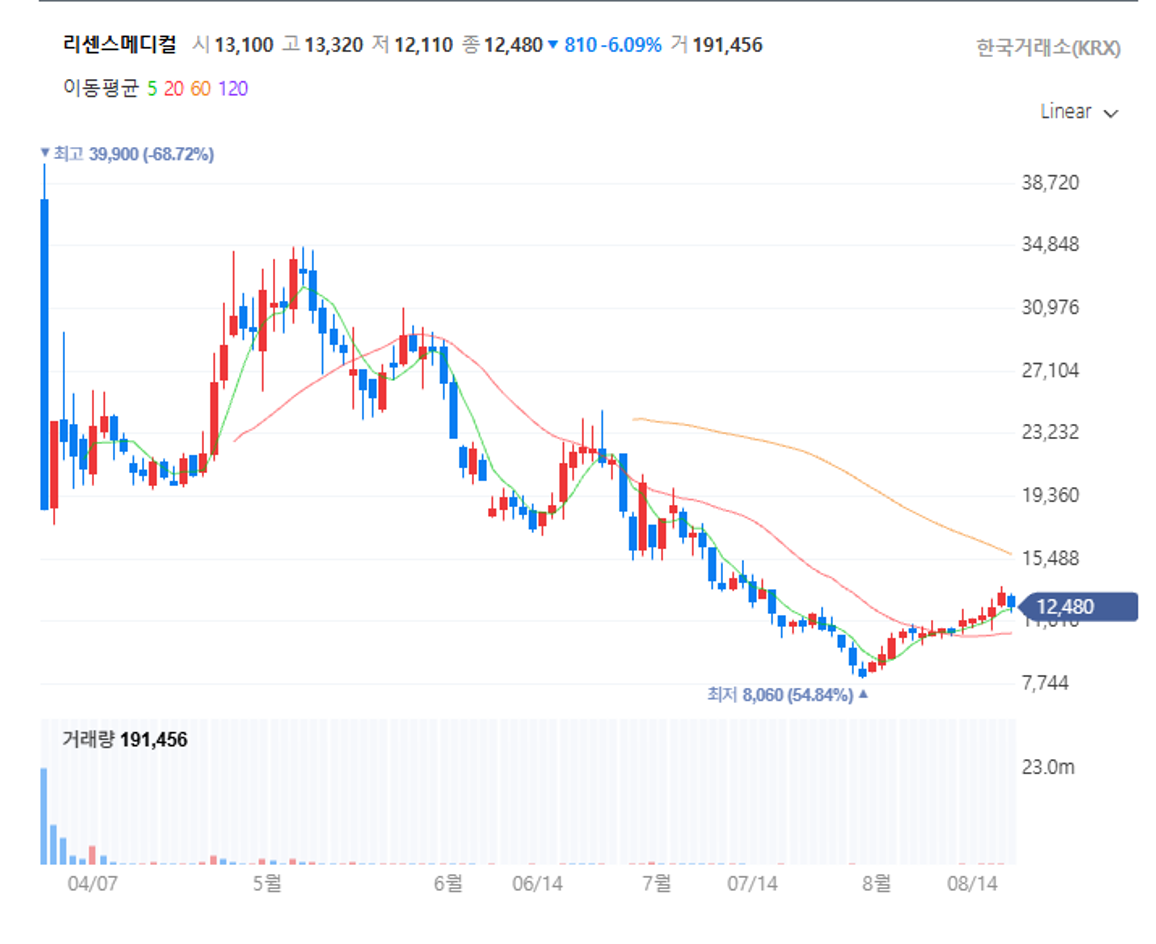
Task: Click the 7월 date axis label
Action: point(656,883)
